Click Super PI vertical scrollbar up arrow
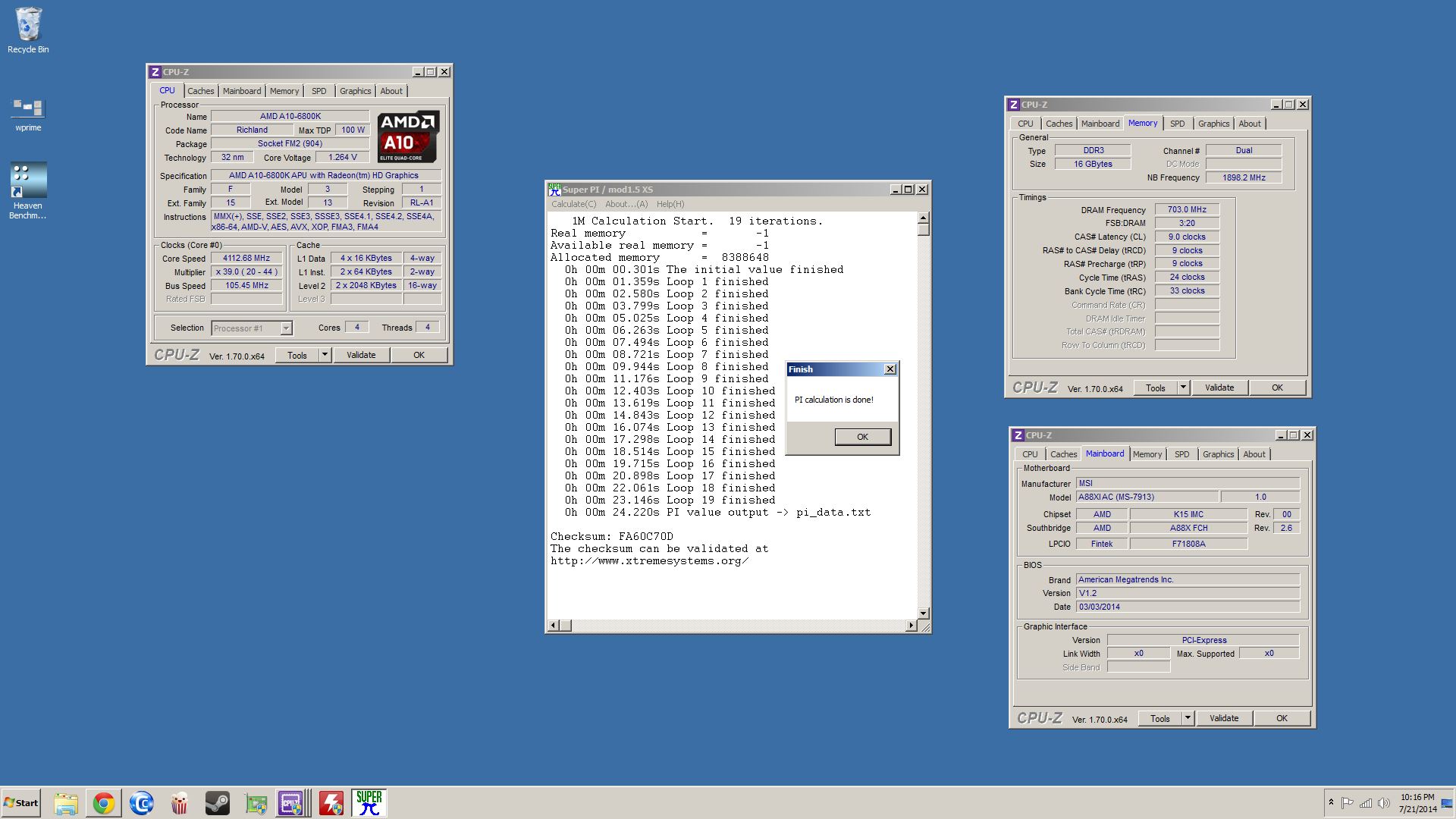This screenshot has height=819, width=1456. point(923,218)
